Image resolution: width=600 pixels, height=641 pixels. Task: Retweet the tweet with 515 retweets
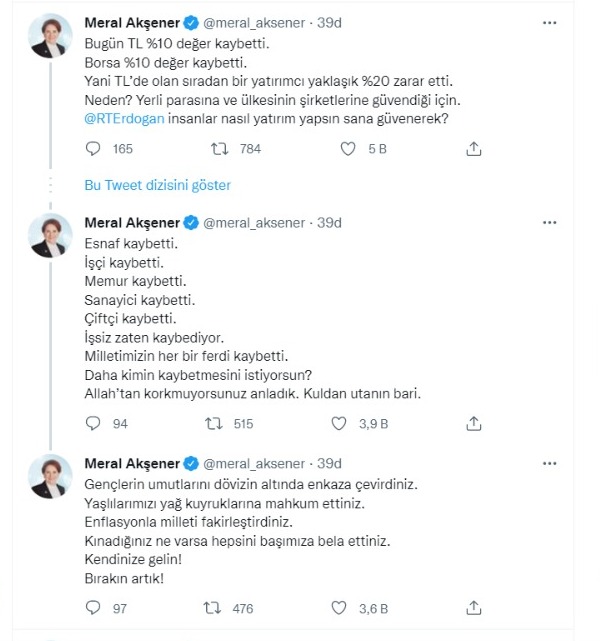click(214, 424)
